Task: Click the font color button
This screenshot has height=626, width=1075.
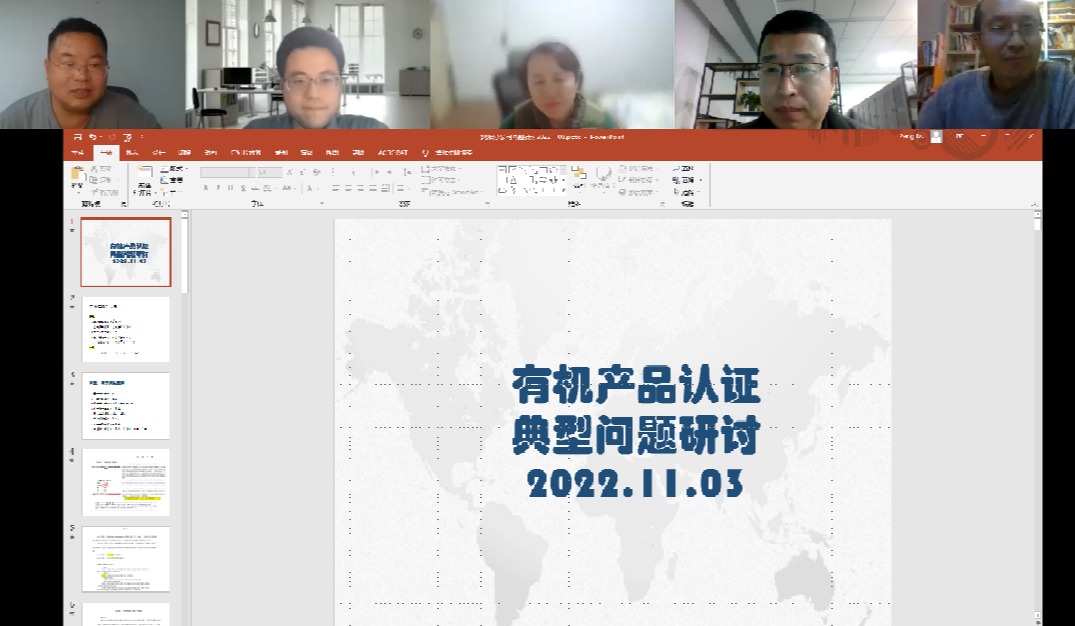Action: pos(310,187)
